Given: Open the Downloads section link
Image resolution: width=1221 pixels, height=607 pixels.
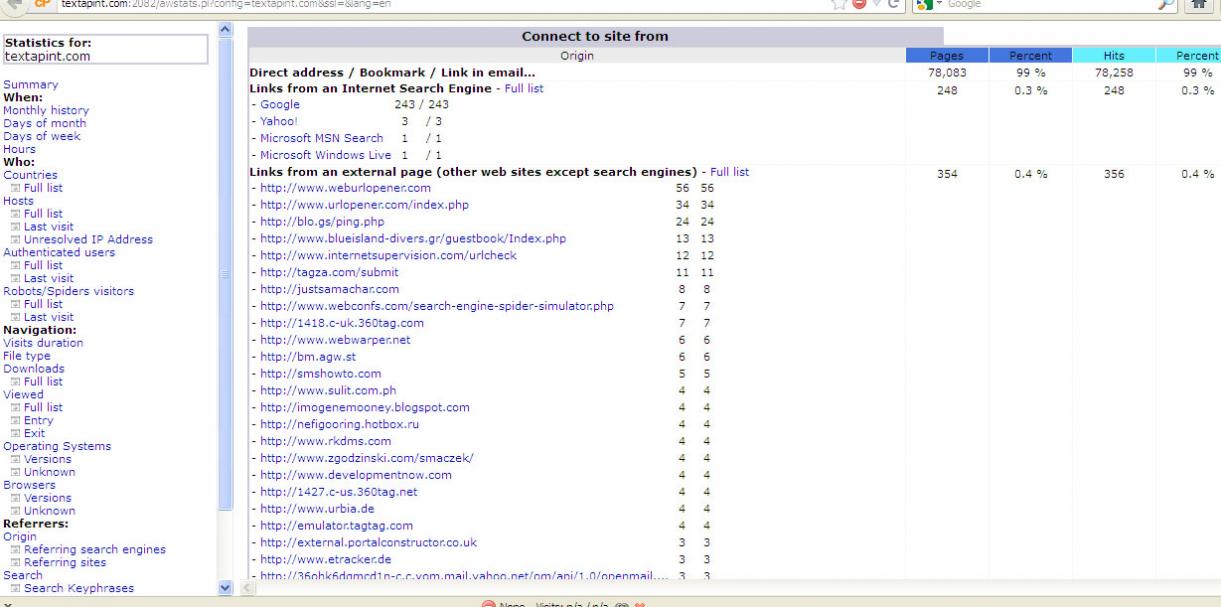Looking at the screenshot, I should pos(34,369).
